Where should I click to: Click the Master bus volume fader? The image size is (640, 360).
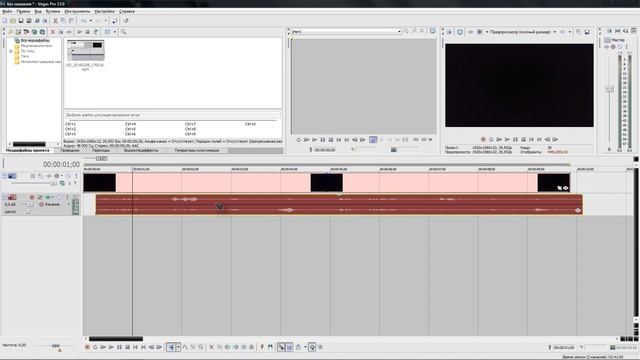[x=609, y=89]
